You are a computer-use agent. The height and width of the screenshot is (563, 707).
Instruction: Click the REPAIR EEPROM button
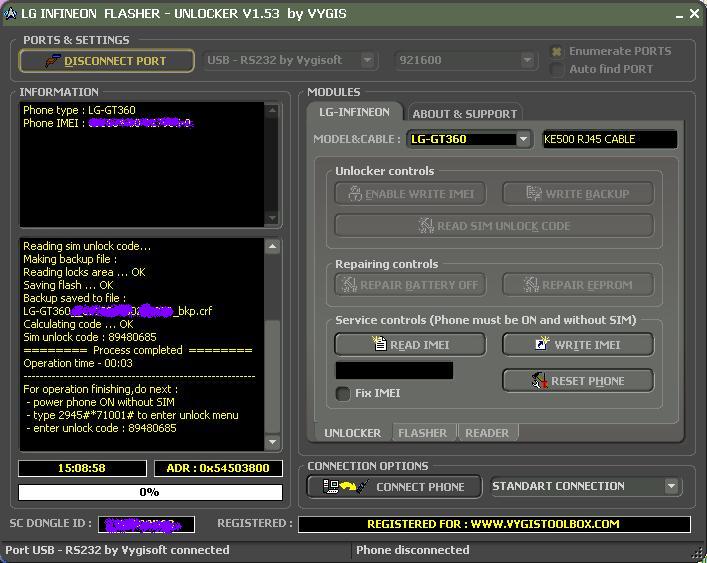(578, 284)
